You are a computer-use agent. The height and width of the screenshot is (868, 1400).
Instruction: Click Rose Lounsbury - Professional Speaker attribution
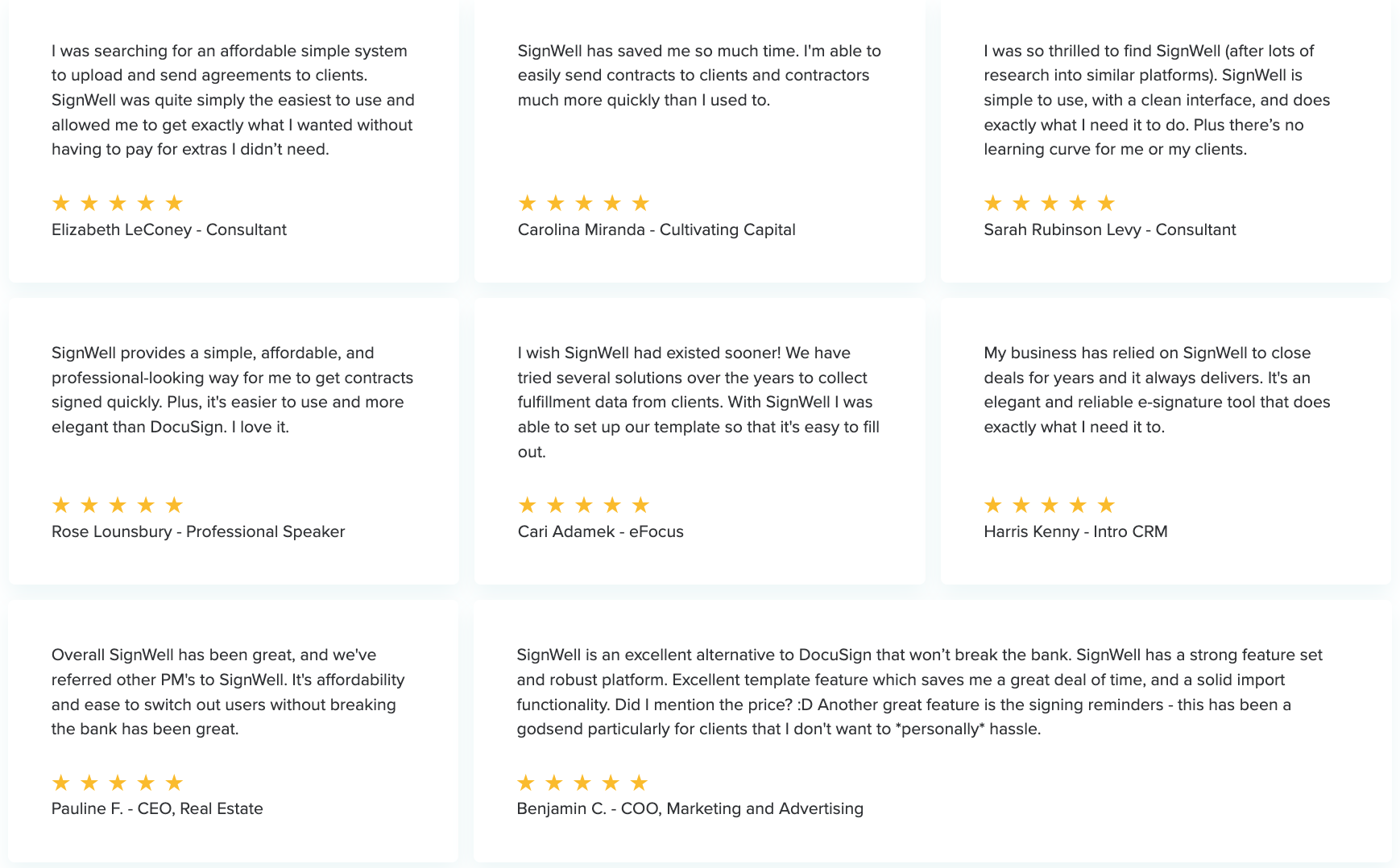pyautogui.click(x=198, y=531)
